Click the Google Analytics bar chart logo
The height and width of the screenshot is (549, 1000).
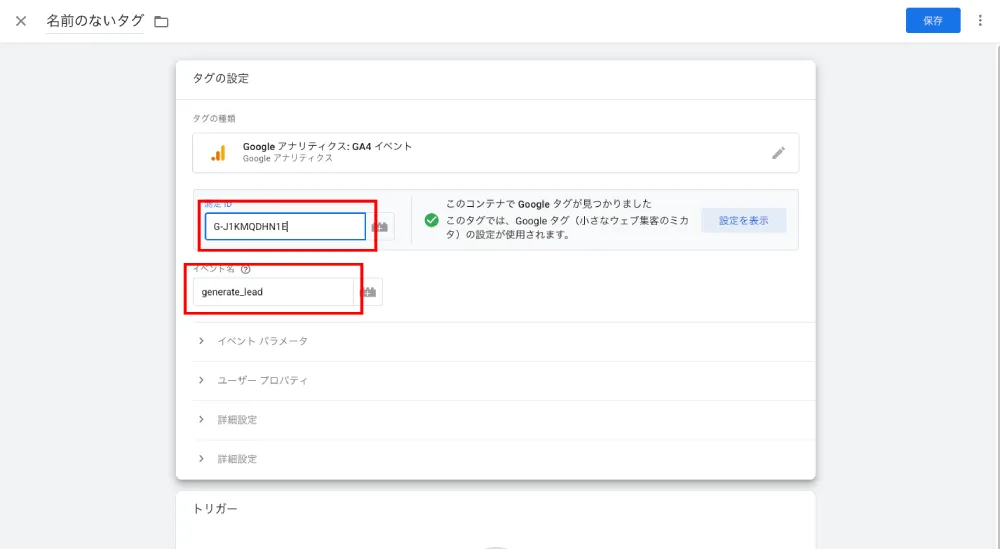(219, 153)
